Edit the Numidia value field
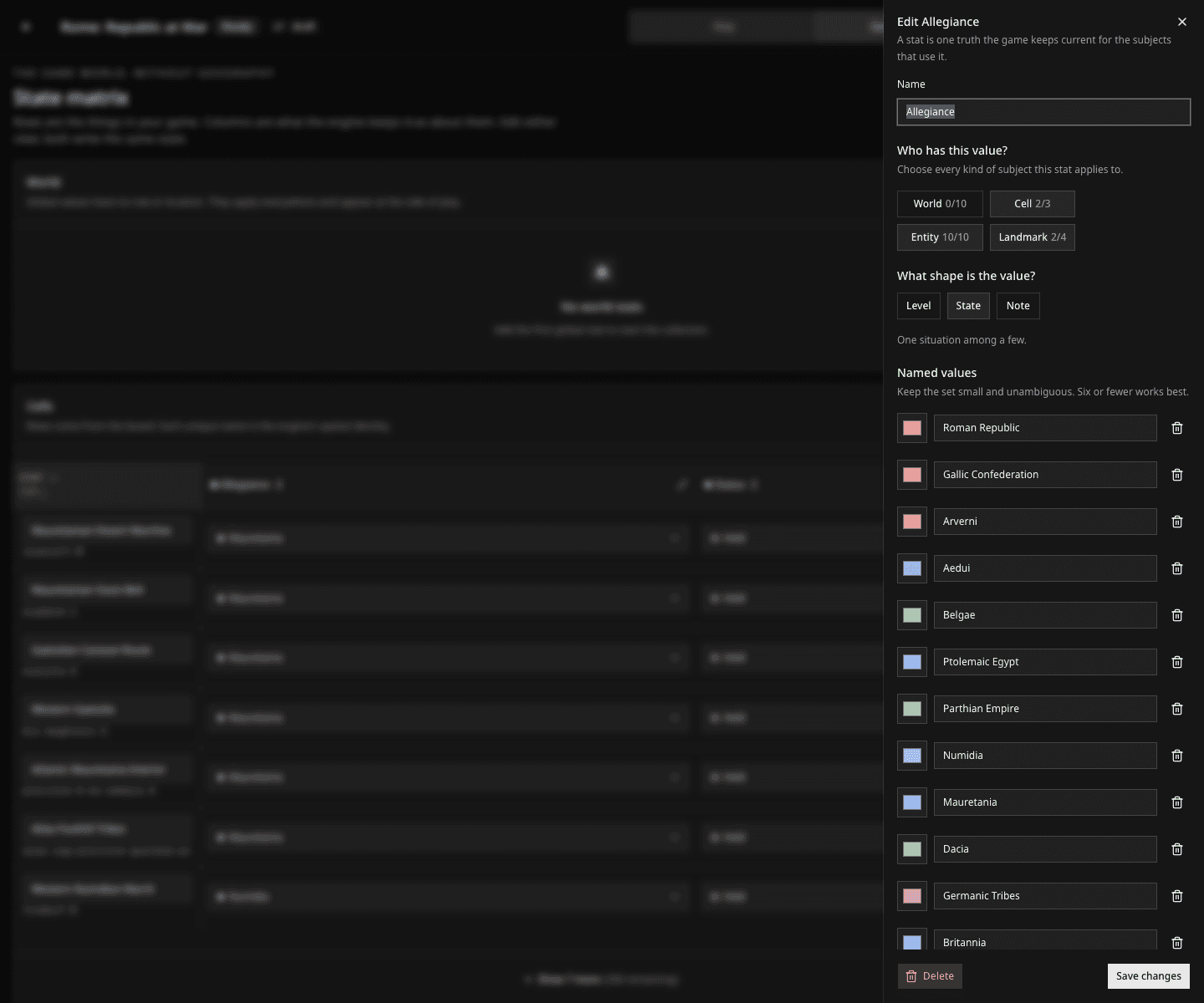Image resolution: width=1204 pixels, height=1003 pixels. coord(1045,756)
